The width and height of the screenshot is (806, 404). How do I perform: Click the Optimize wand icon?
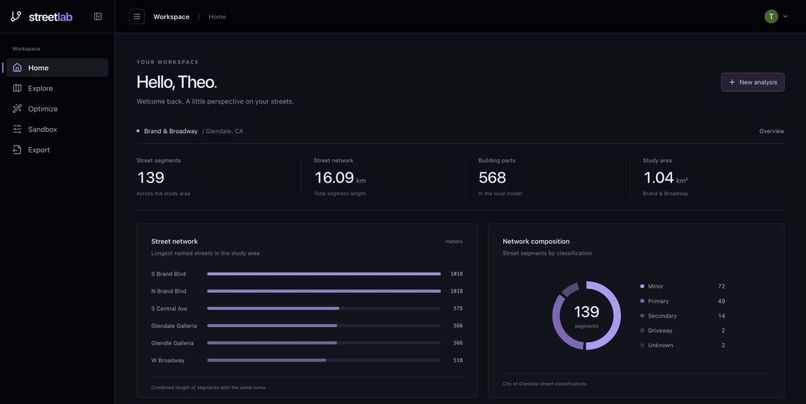click(x=17, y=108)
